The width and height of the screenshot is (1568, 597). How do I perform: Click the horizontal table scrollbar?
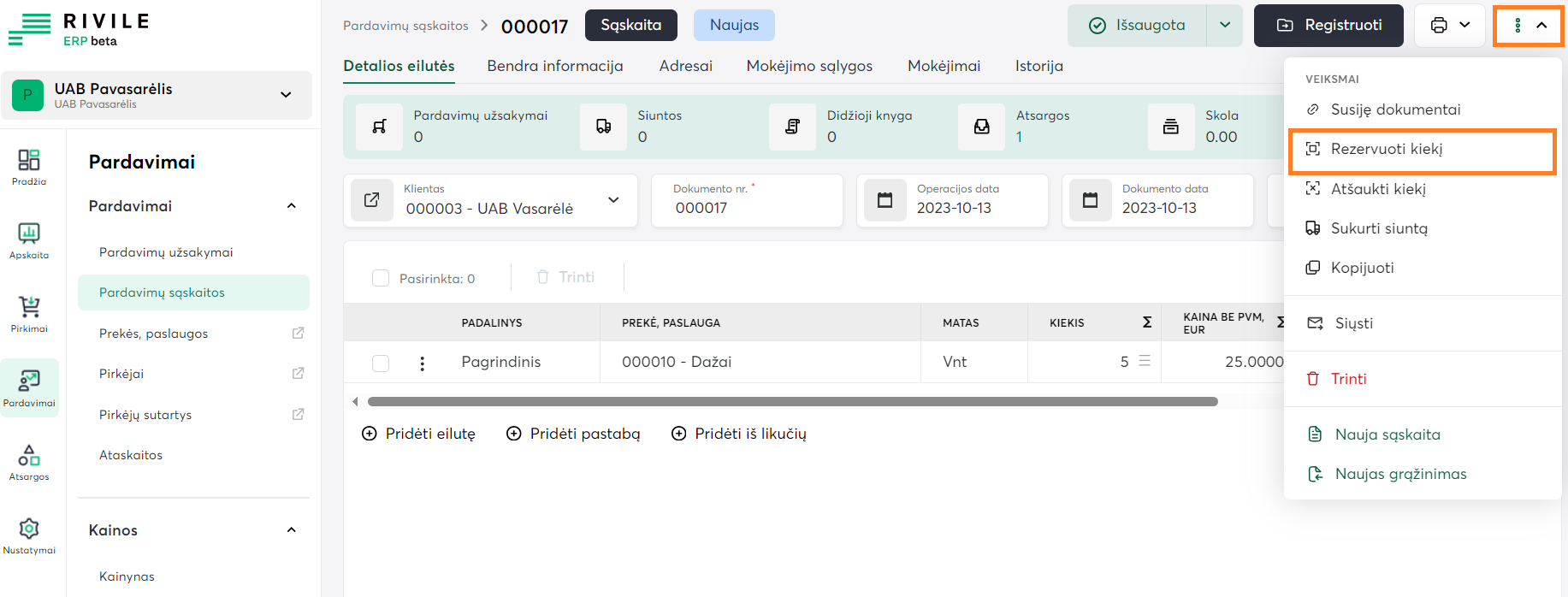(791, 401)
